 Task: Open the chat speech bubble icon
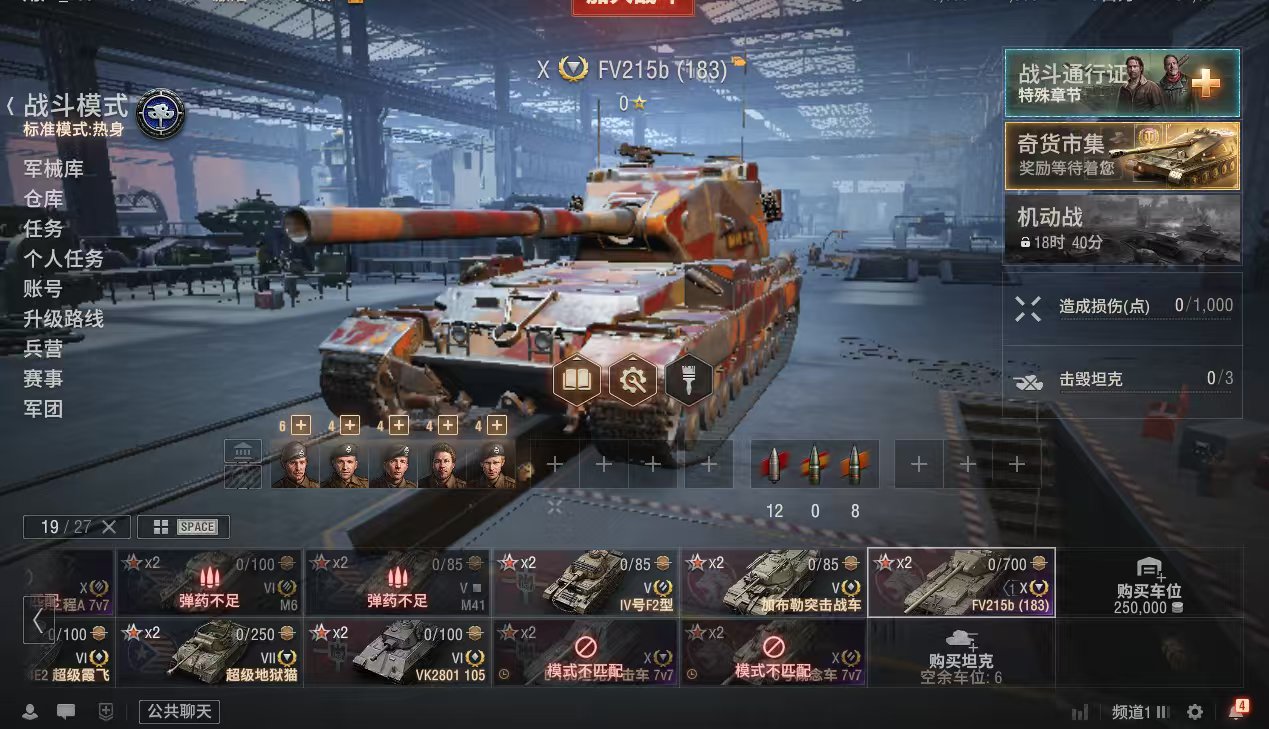coord(66,712)
